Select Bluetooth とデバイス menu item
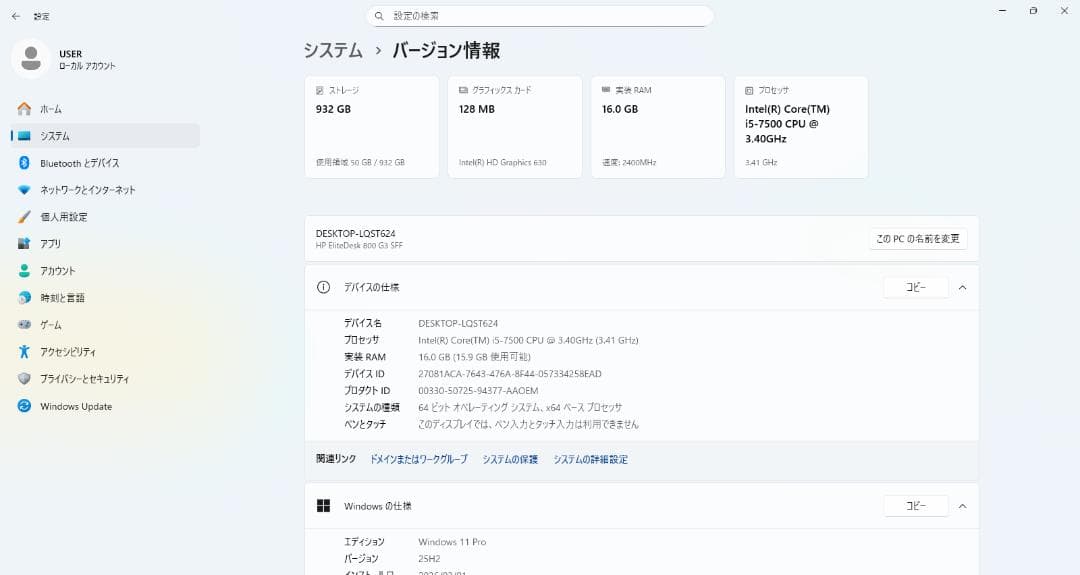Image resolution: width=1080 pixels, height=575 pixels. click(x=105, y=163)
